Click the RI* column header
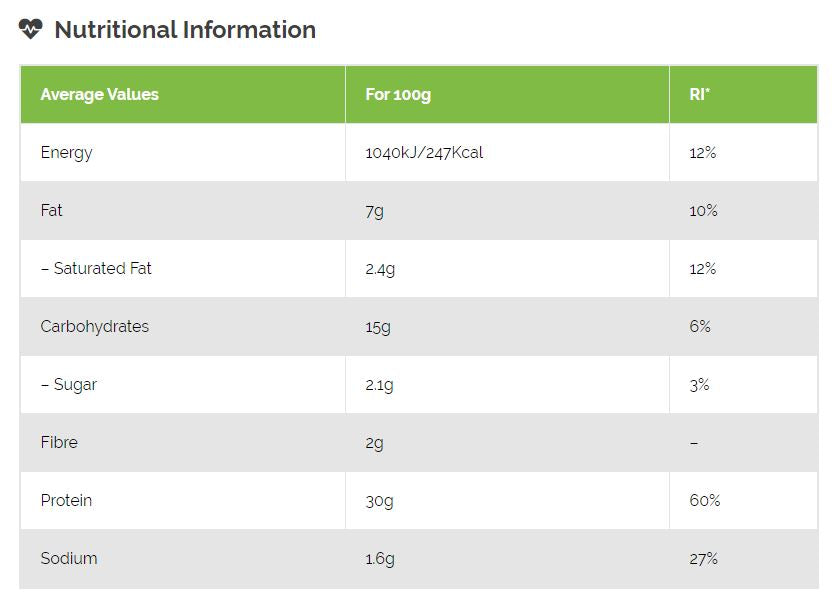This screenshot has width=834, height=603. point(699,95)
